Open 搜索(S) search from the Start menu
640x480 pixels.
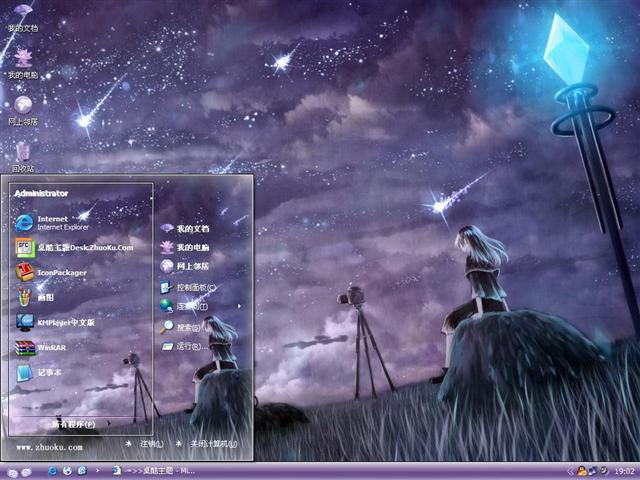point(180,327)
